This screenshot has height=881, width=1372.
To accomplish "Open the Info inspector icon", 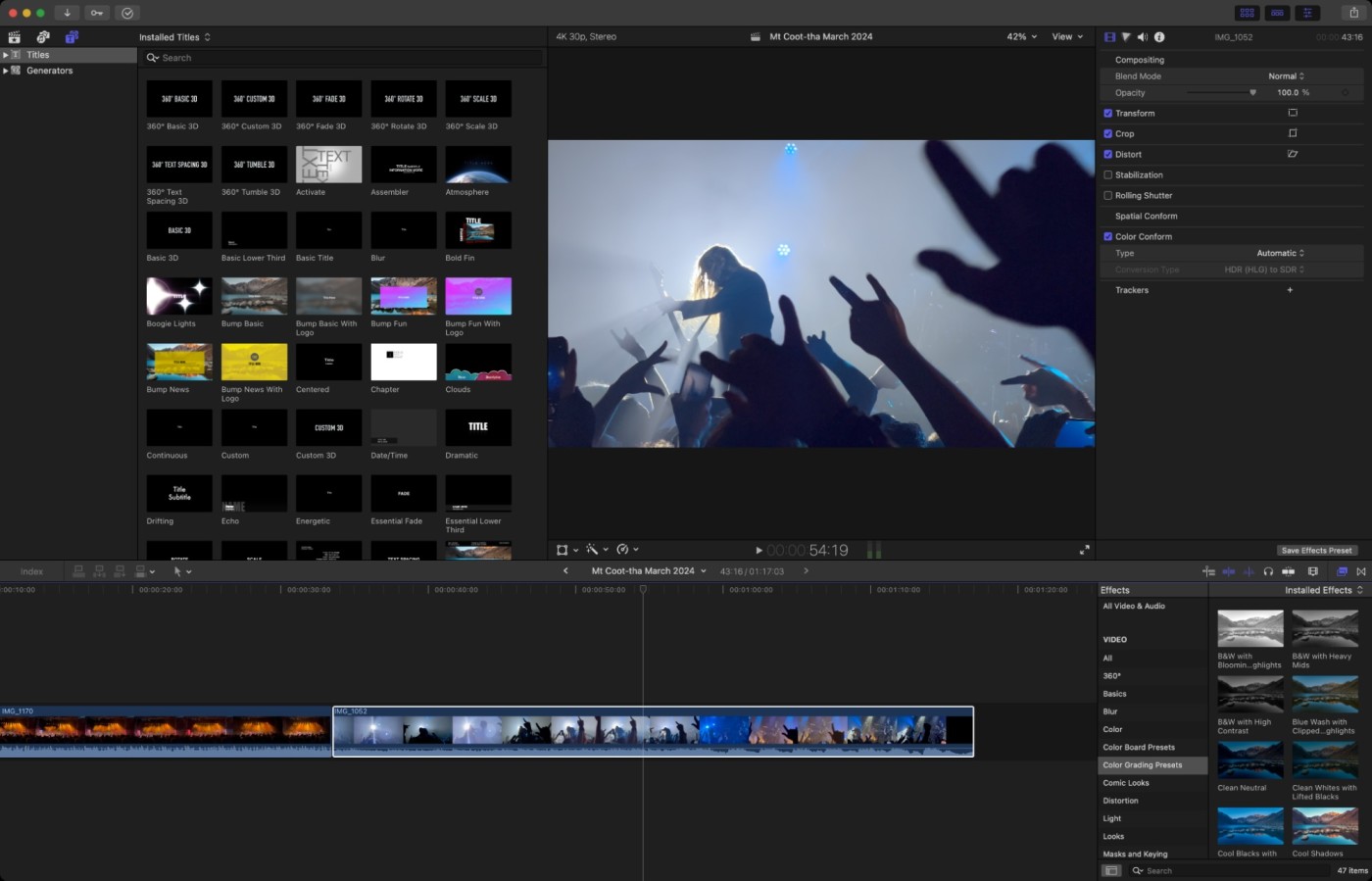I will [1159, 37].
